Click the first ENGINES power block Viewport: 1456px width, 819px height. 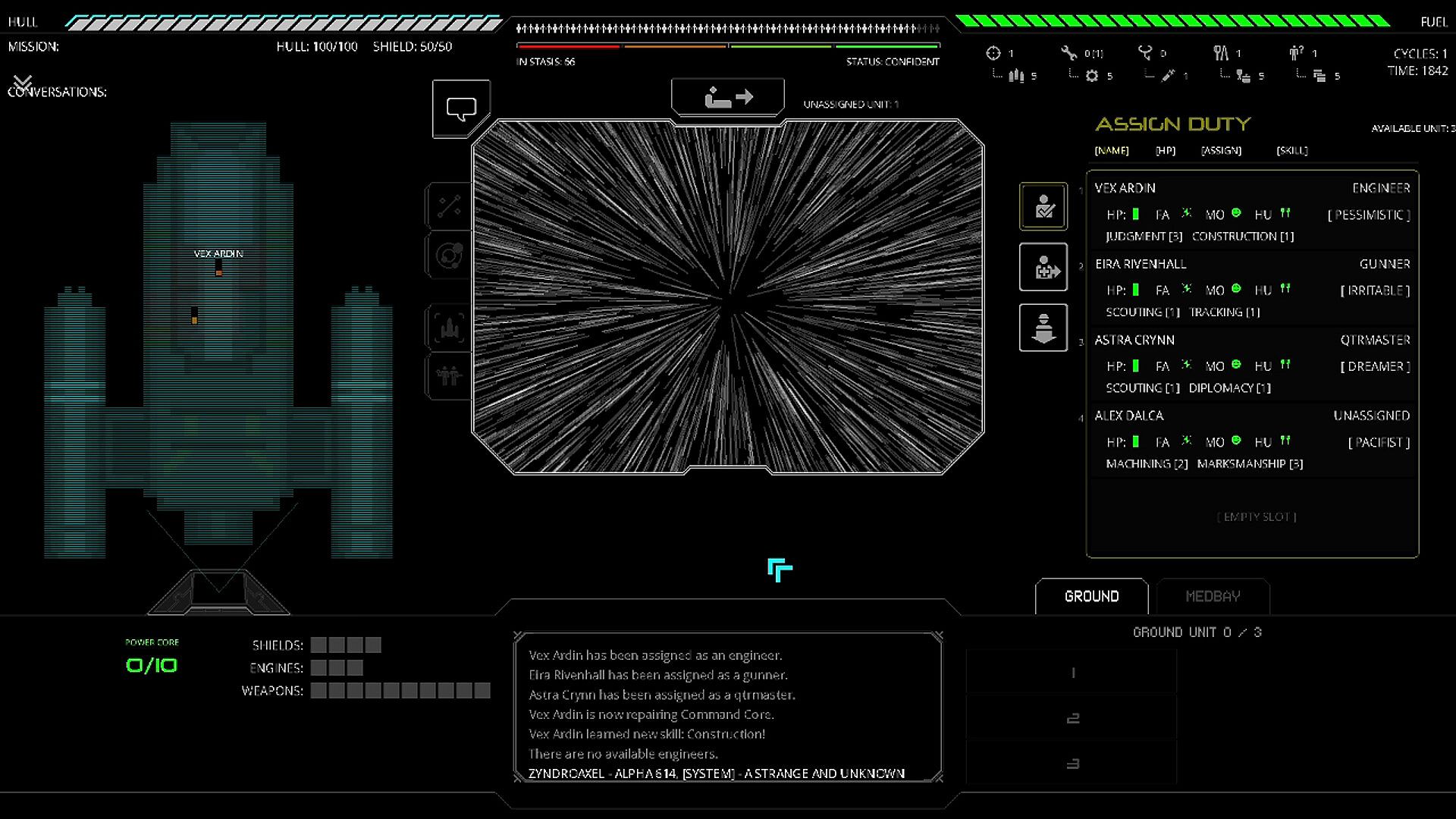[318, 668]
